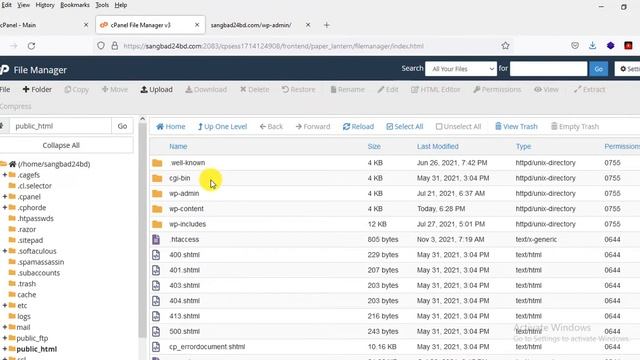Open the browser History menu
This screenshot has width=640, height=360.
pos(45,5)
